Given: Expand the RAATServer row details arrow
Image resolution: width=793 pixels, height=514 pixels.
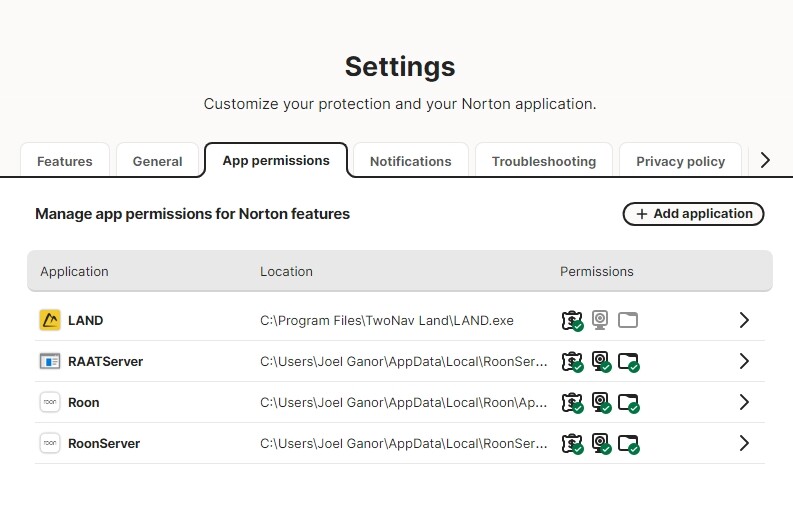Looking at the screenshot, I should tap(744, 362).
